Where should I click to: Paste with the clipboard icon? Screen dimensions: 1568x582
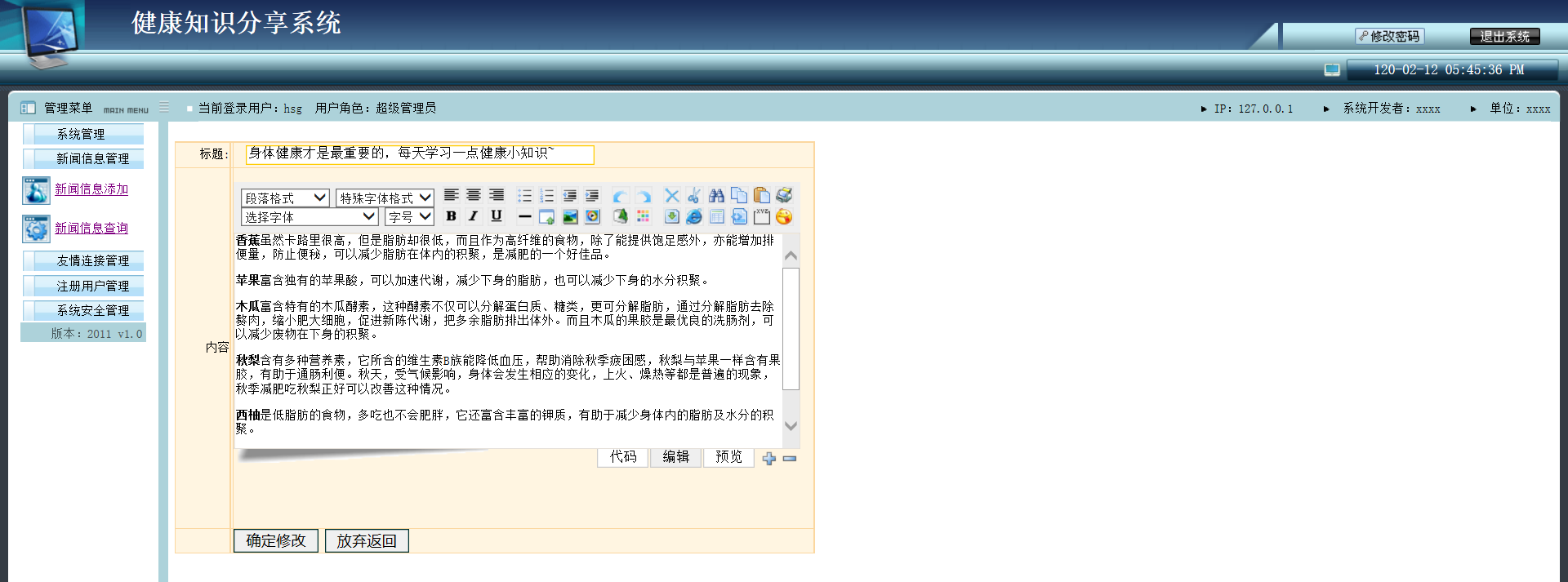[762, 195]
